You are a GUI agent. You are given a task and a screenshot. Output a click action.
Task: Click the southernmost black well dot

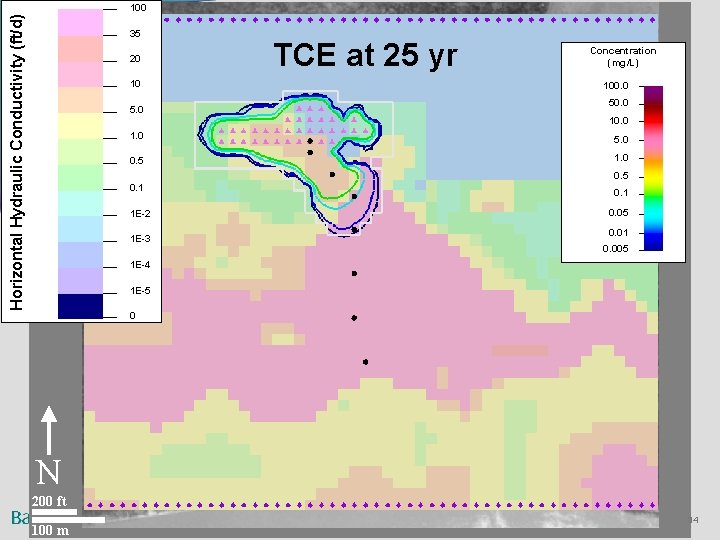coord(366,362)
